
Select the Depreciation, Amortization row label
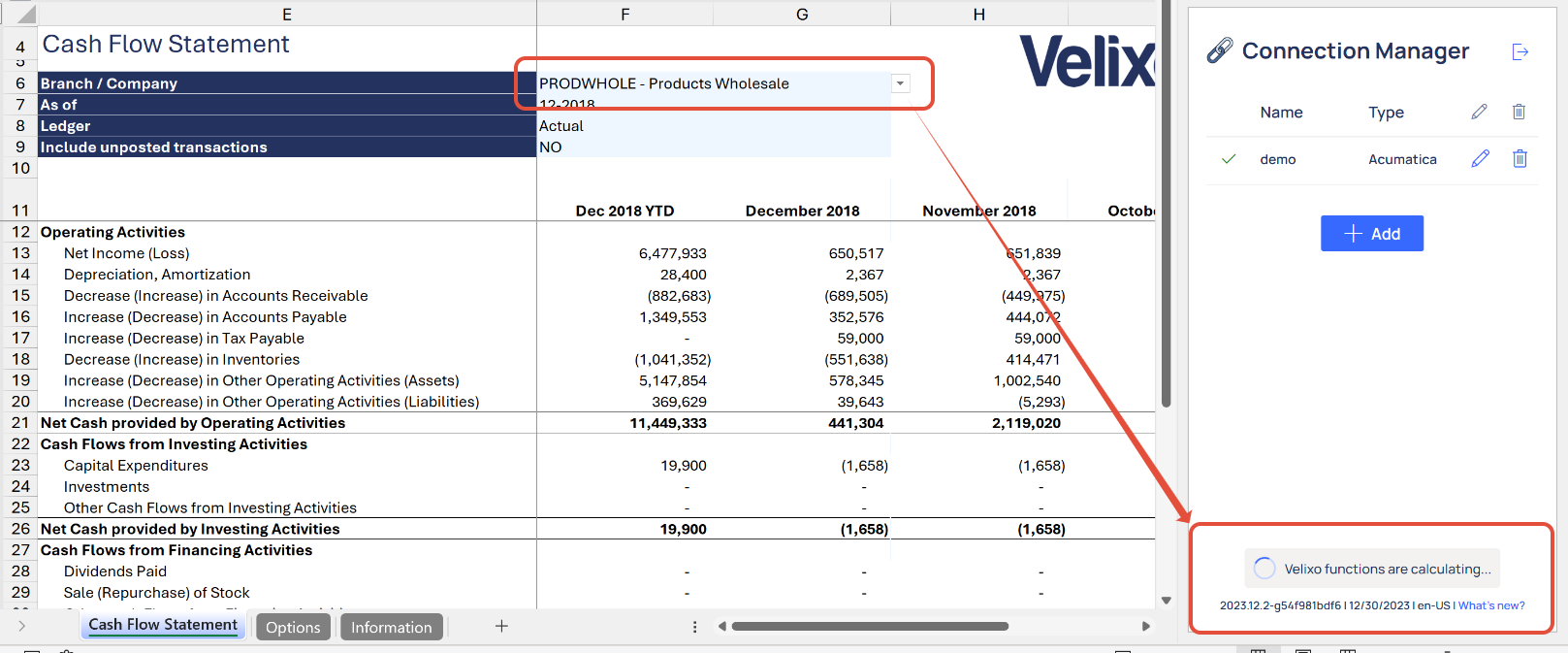click(157, 275)
